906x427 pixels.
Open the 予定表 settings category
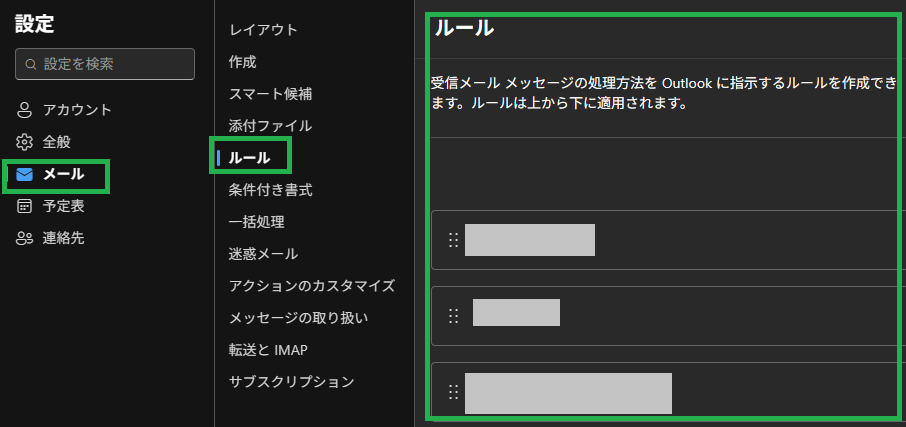pos(64,206)
